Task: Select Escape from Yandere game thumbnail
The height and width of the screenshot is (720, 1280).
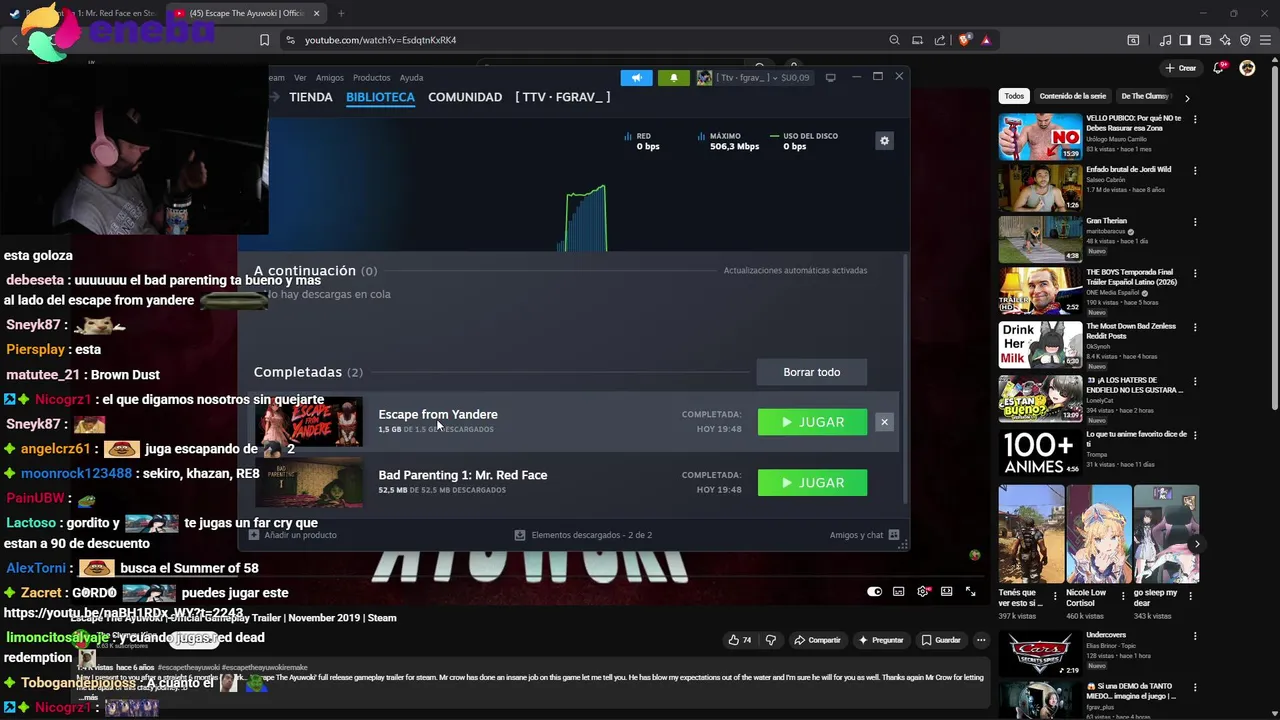Action: [x=309, y=422]
